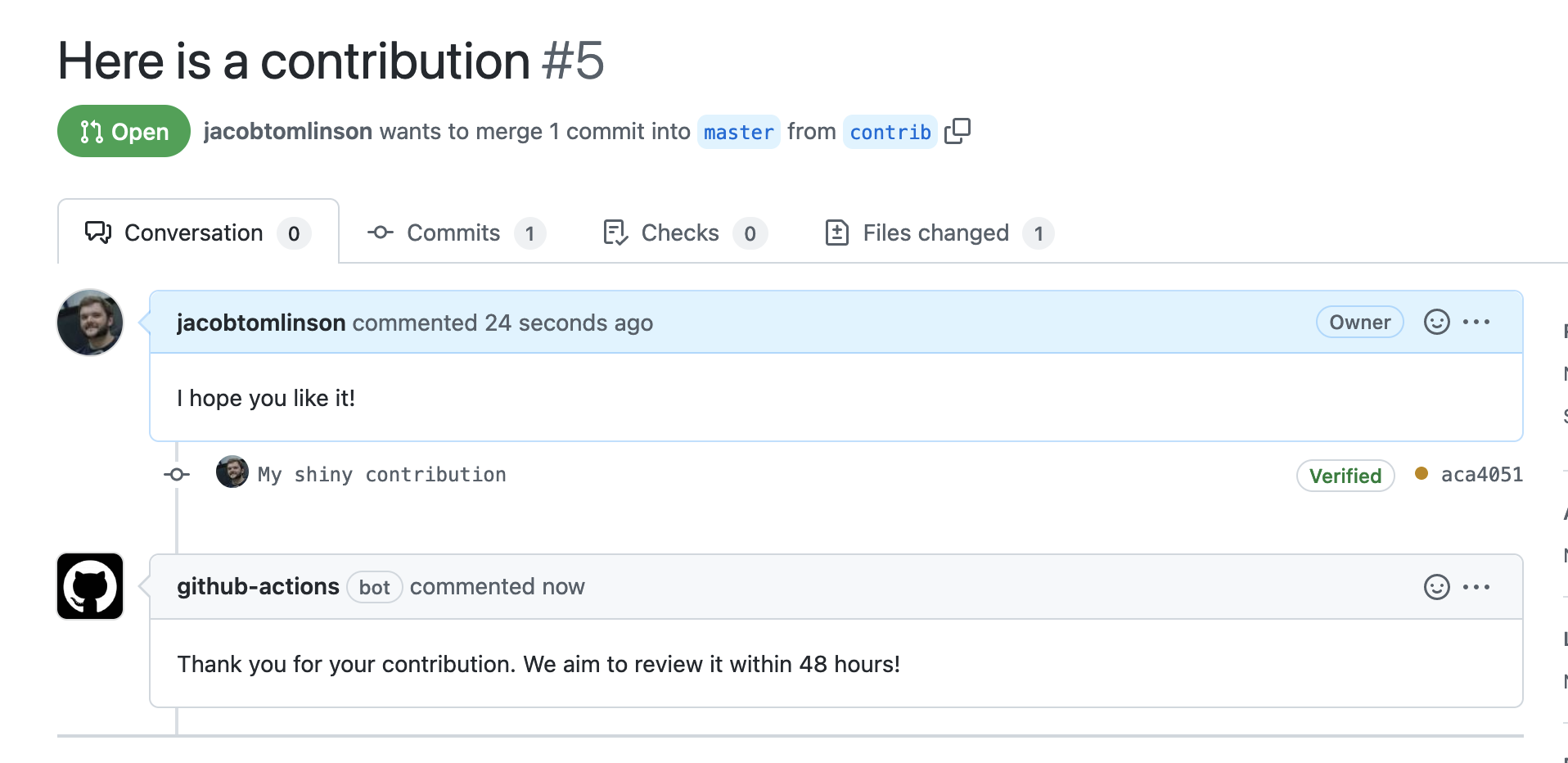
Task: Switch to the Checks tab
Action: click(679, 233)
